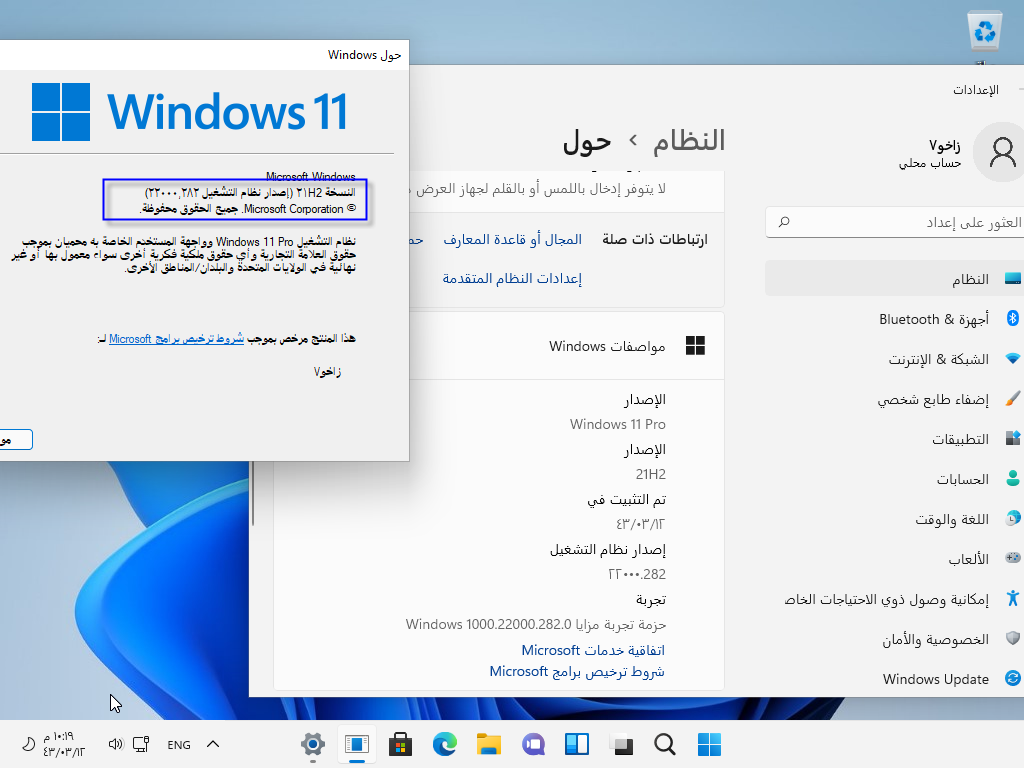The height and width of the screenshot is (768, 1024).
Task: Open the Widgets panel icon
Action: coord(577,744)
